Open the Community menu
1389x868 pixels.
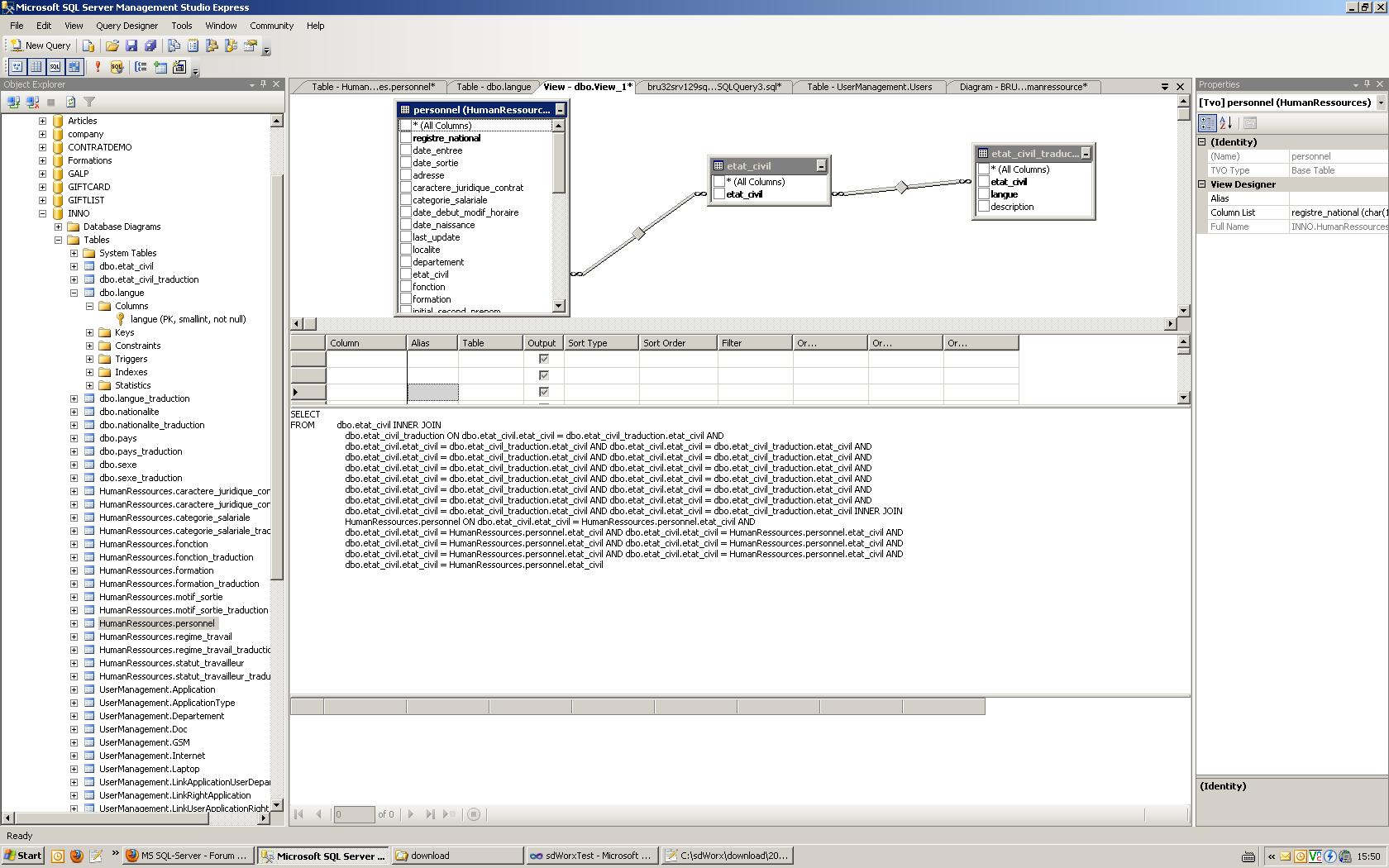pos(271,26)
